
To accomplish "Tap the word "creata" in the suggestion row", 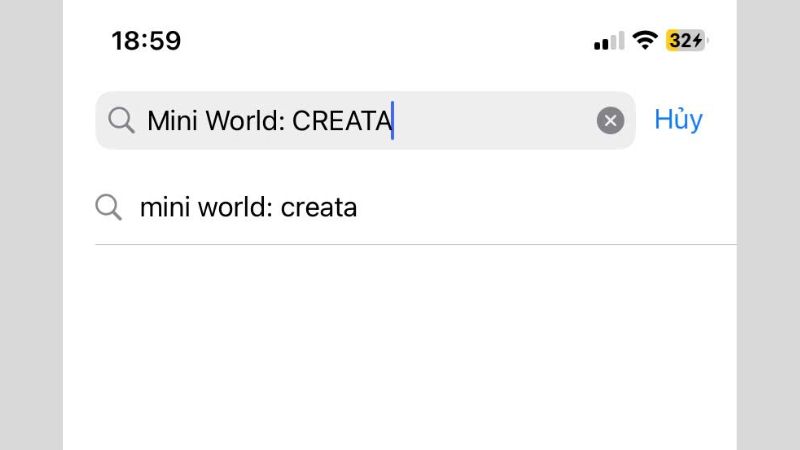I will coord(319,207).
